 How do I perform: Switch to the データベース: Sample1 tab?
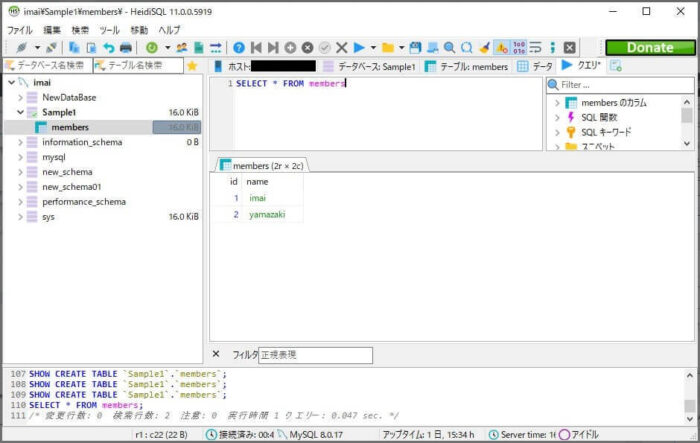pos(369,66)
